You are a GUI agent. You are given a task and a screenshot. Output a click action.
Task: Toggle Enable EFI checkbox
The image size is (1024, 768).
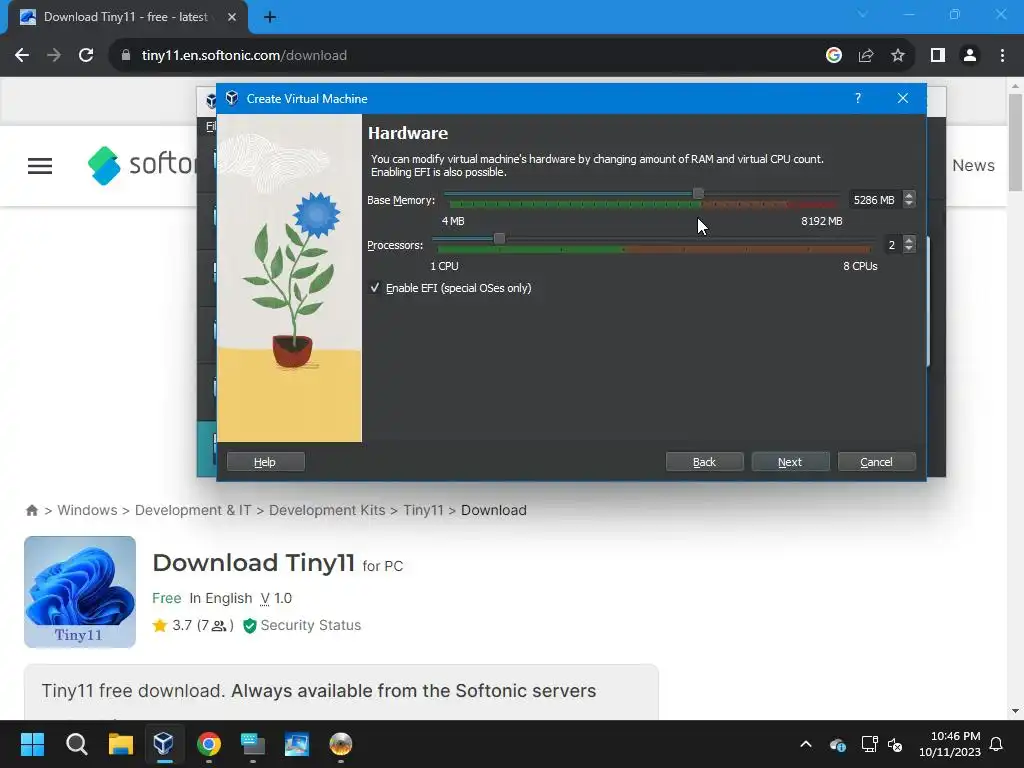(375, 288)
